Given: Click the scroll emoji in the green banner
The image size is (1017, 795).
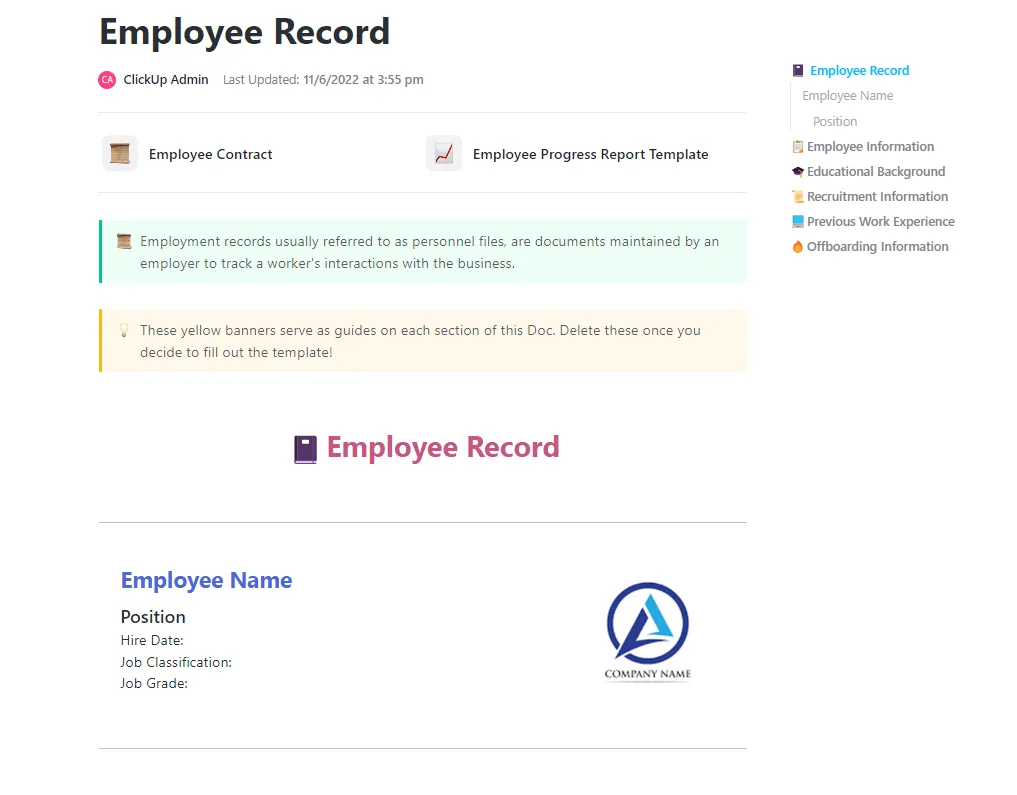Looking at the screenshot, I should pyautogui.click(x=124, y=241).
